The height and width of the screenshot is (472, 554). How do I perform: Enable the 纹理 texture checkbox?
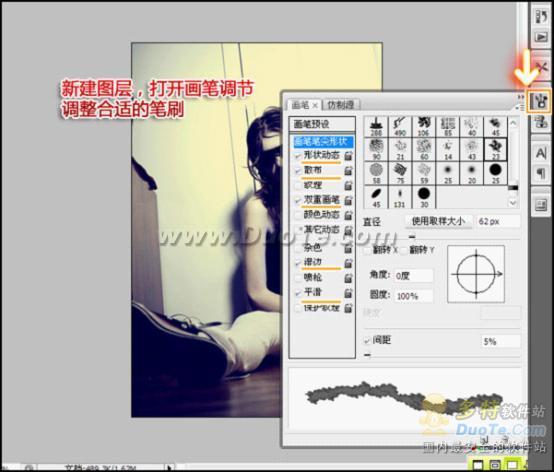pos(298,185)
